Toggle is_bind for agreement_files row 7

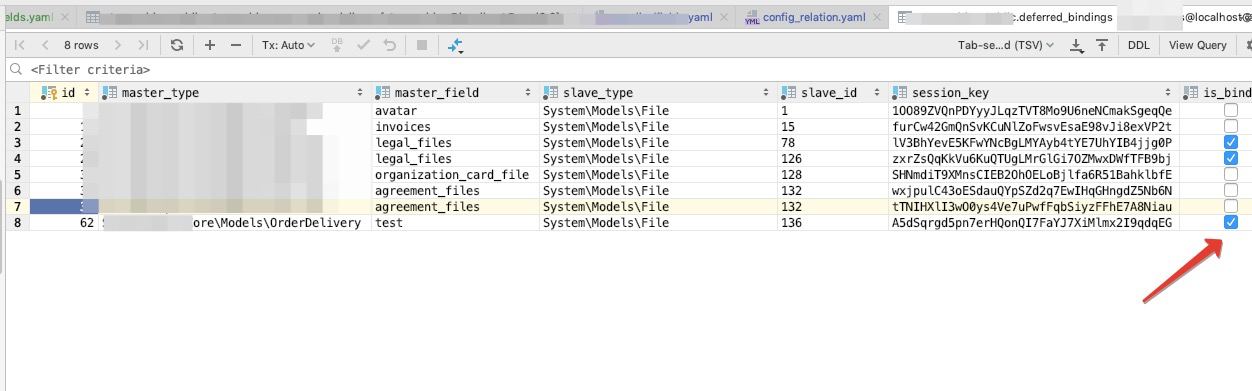coord(1231,206)
